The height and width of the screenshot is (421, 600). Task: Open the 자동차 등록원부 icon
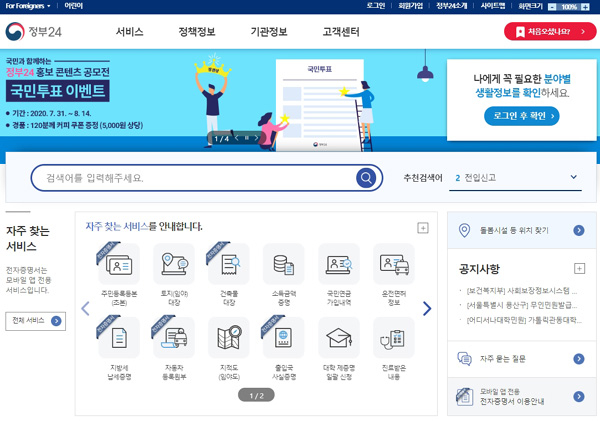tap(174, 338)
